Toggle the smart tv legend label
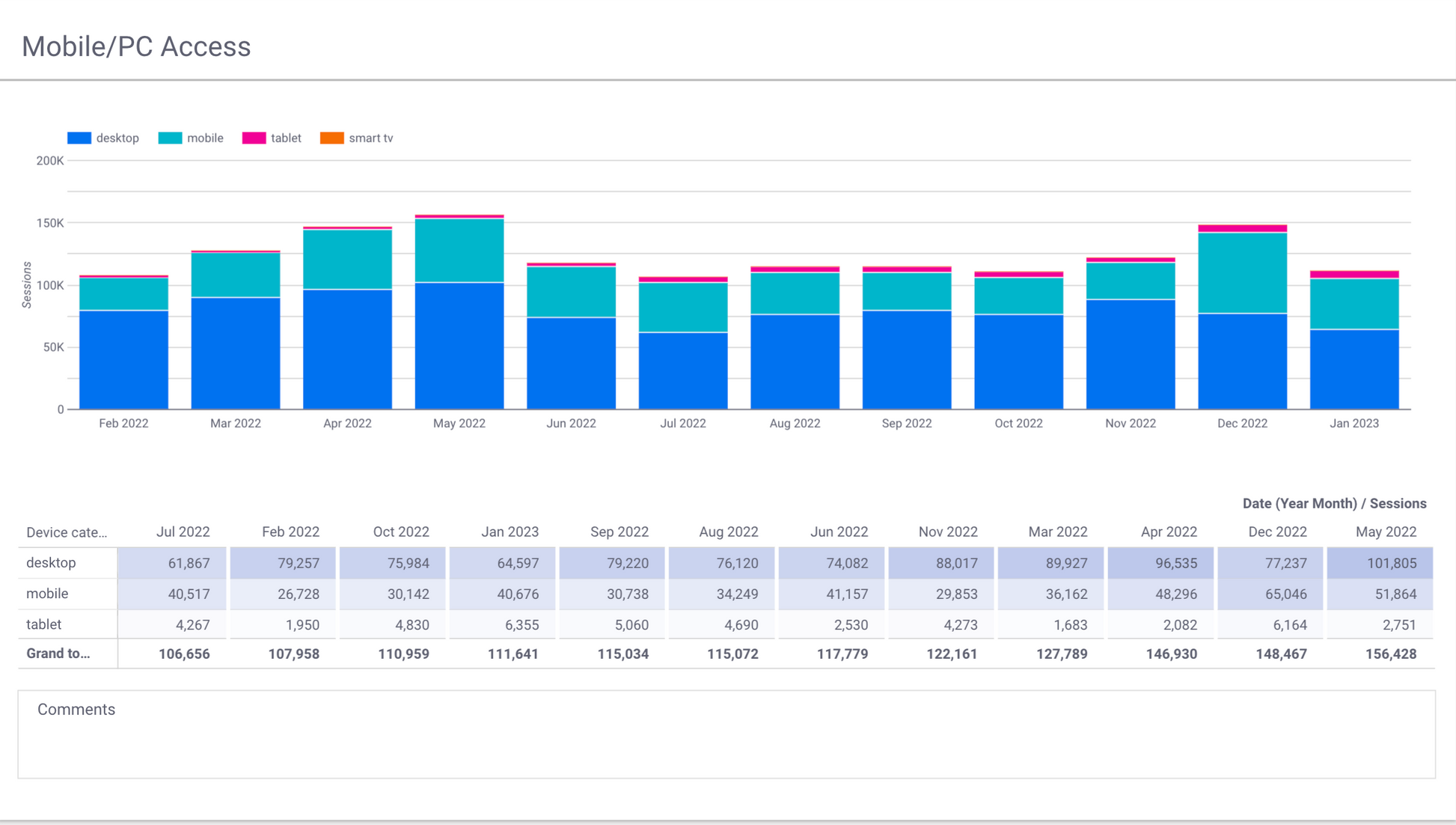 [x=370, y=138]
